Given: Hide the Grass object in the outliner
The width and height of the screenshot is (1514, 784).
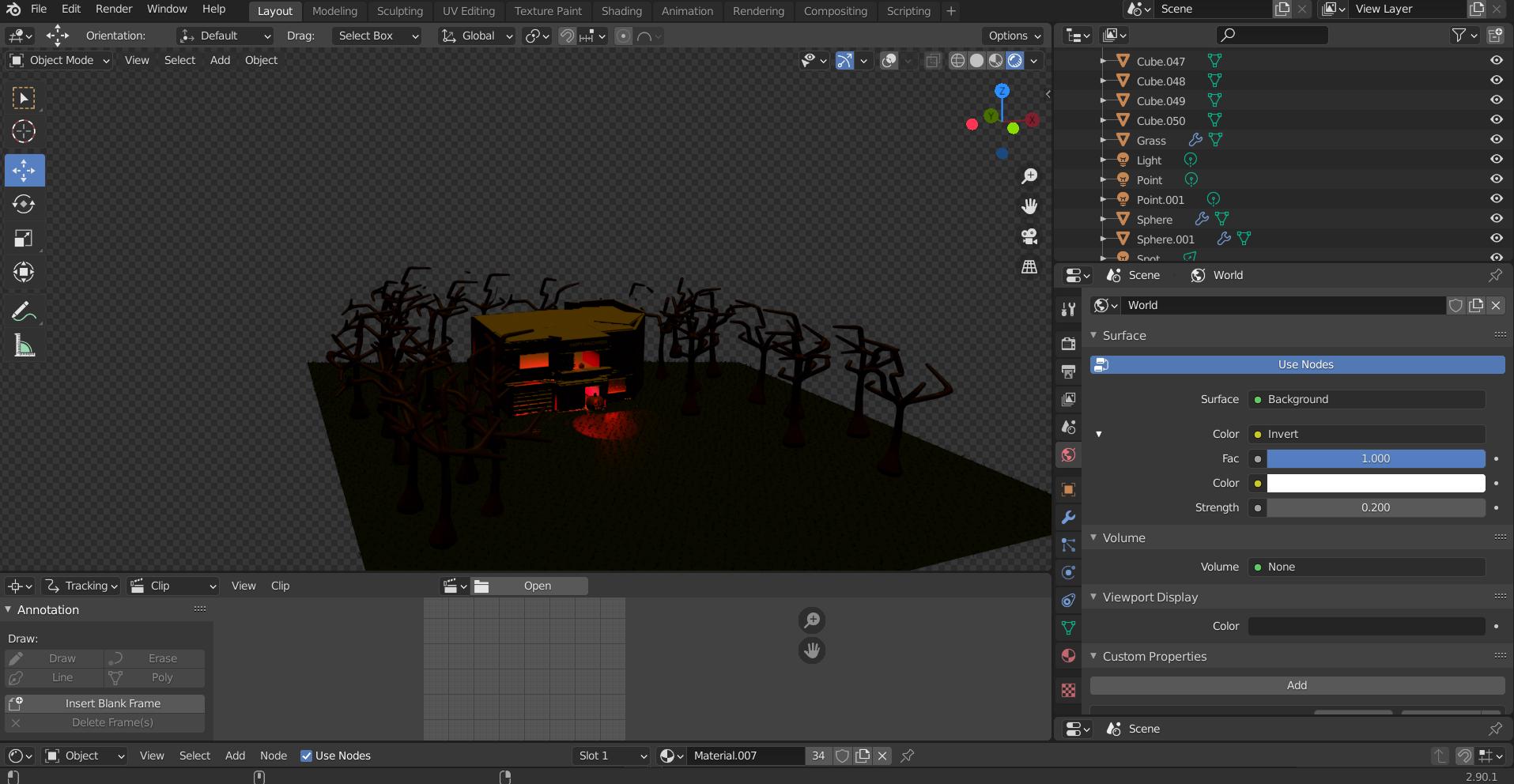Looking at the screenshot, I should (1497, 139).
